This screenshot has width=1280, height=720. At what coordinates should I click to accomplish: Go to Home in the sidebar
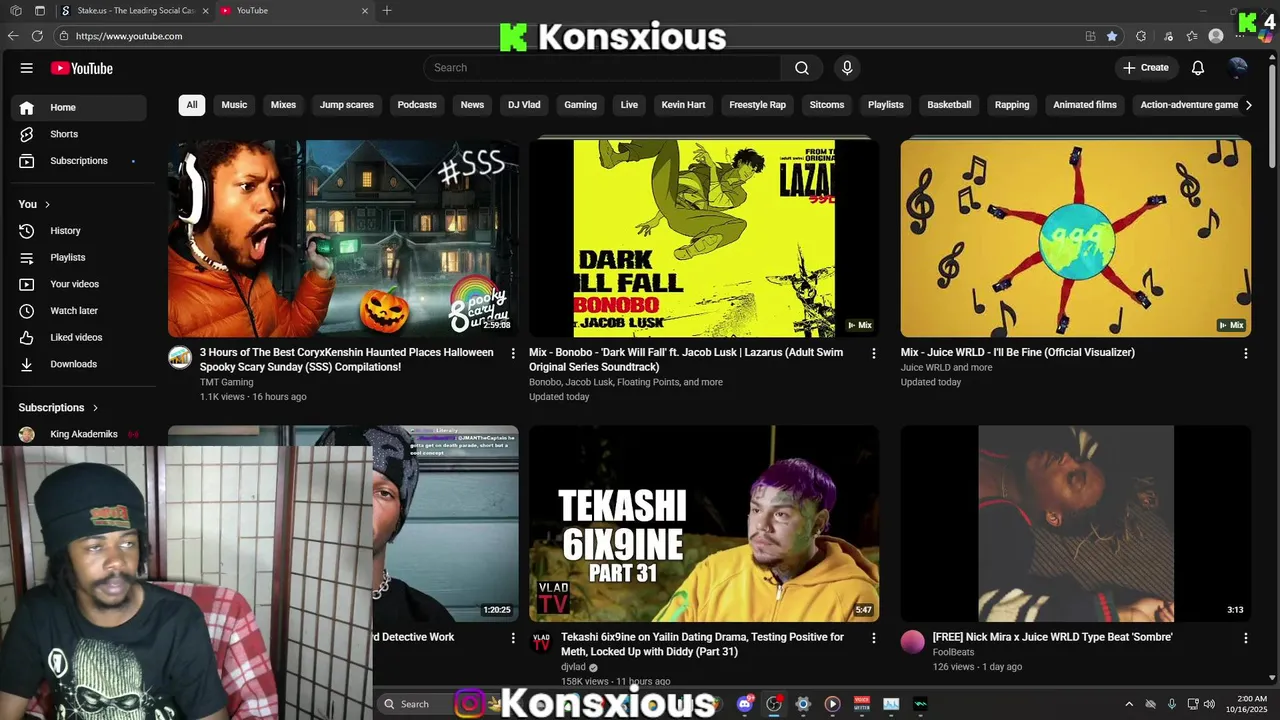tap(79, 107)
